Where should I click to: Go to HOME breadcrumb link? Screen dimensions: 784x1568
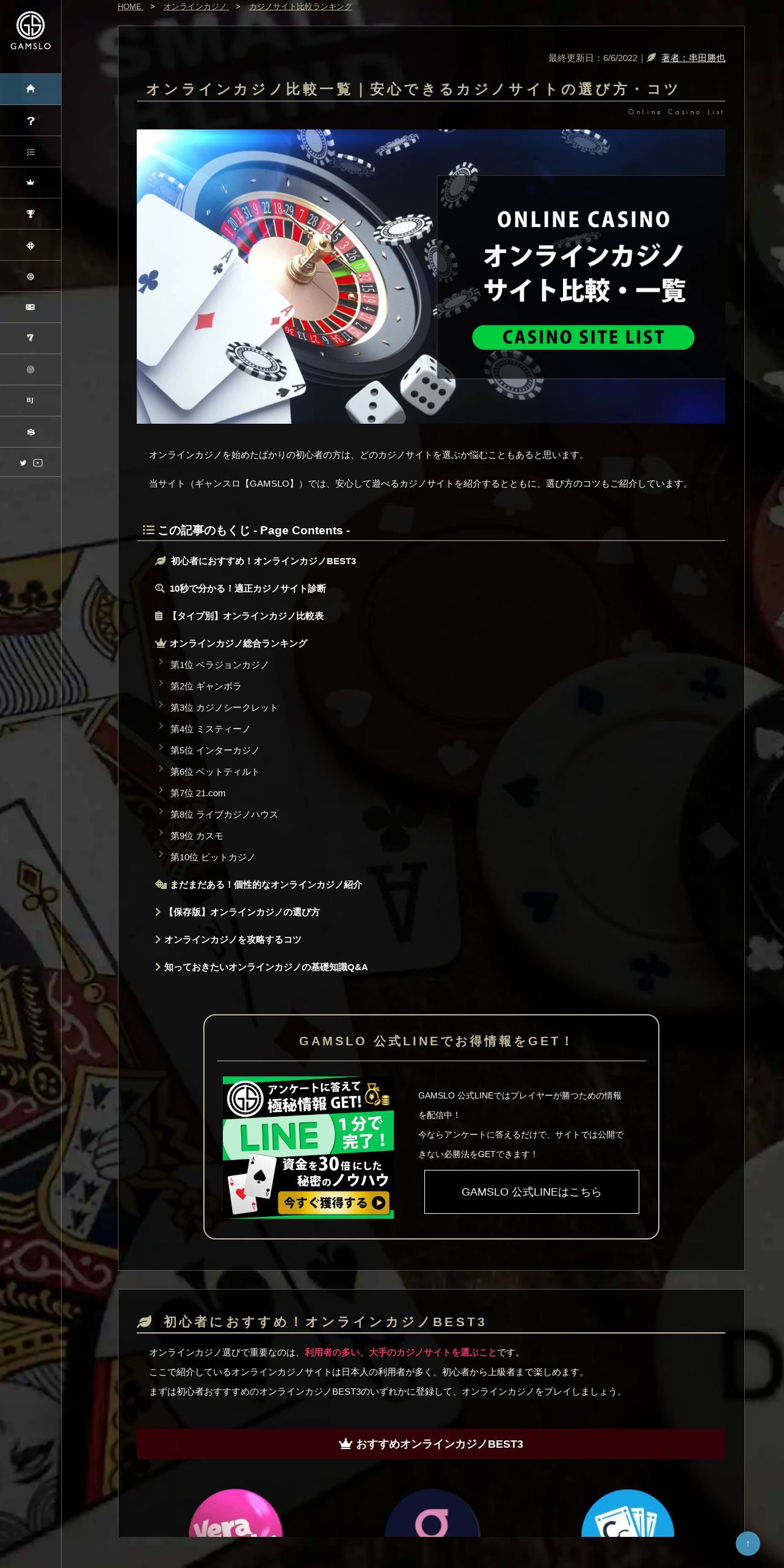pos(129,6)
